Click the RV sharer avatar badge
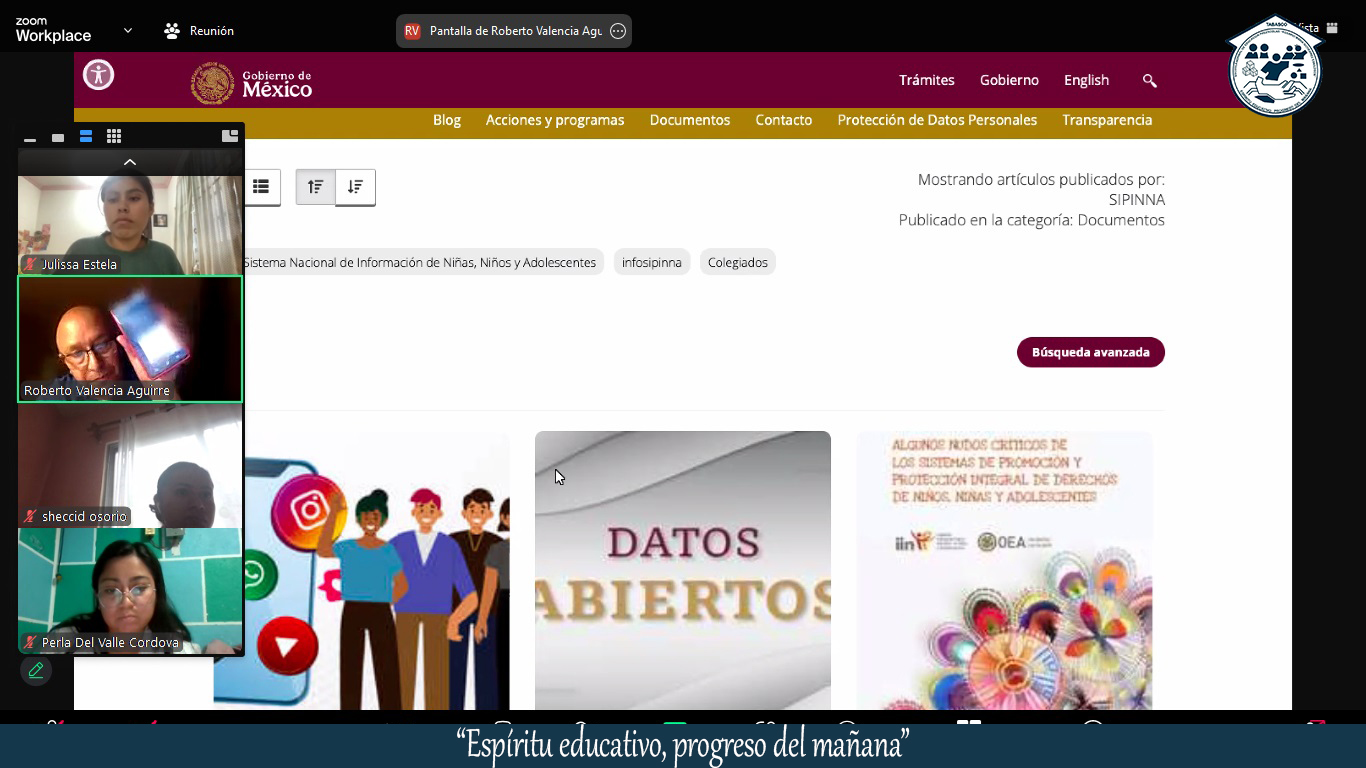 pyautogui.click(x=412, y=31)
